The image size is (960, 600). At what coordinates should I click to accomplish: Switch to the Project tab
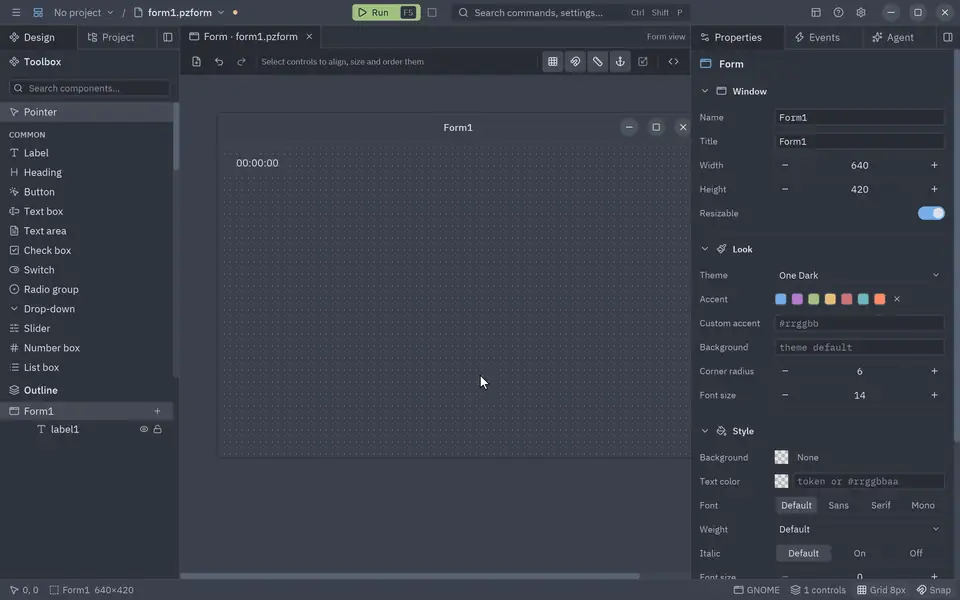[111, 37]
